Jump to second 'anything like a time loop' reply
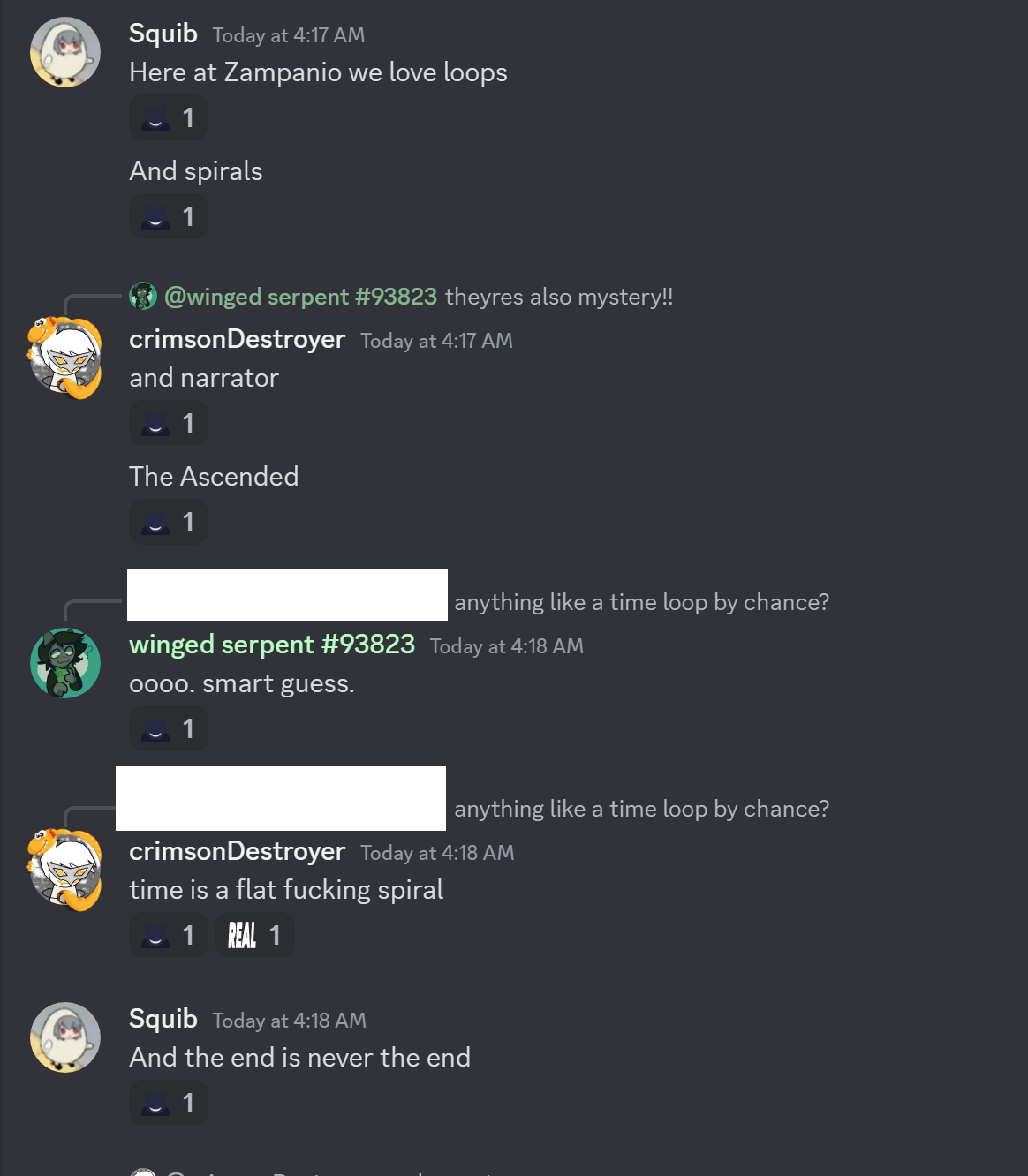Screen dimensions: 1028x1176 point(641,809)
